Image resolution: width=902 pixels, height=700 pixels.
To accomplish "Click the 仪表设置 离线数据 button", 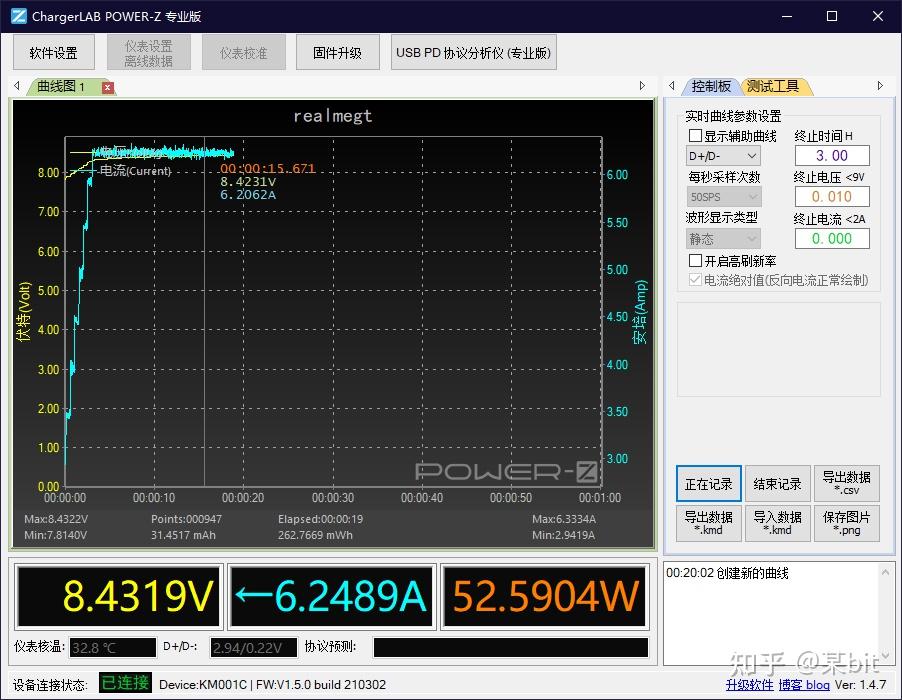I will click(148, 53).
